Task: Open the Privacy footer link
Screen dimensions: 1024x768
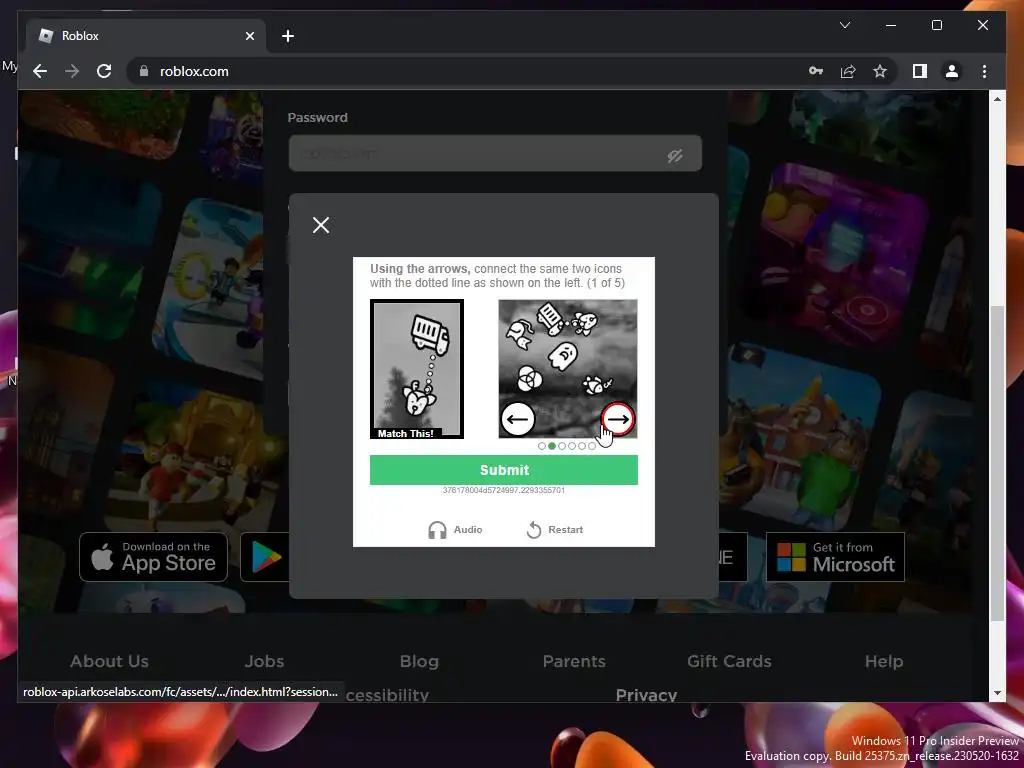Action: (x=646, y=695)
